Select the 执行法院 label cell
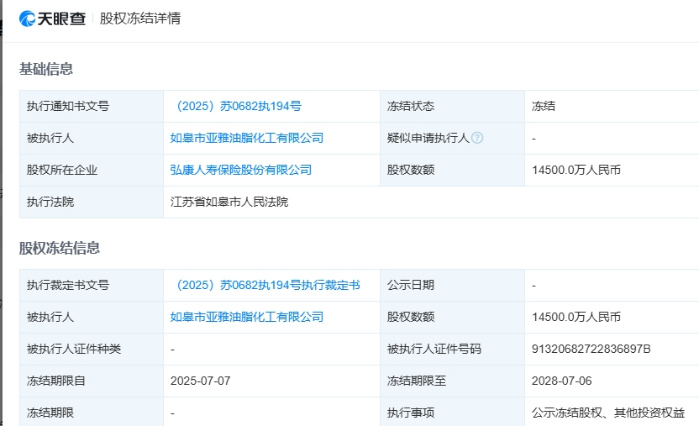Image resolution: width=699 pixels, height=426 pixels. pyautogui.click(x=91, y=202)
